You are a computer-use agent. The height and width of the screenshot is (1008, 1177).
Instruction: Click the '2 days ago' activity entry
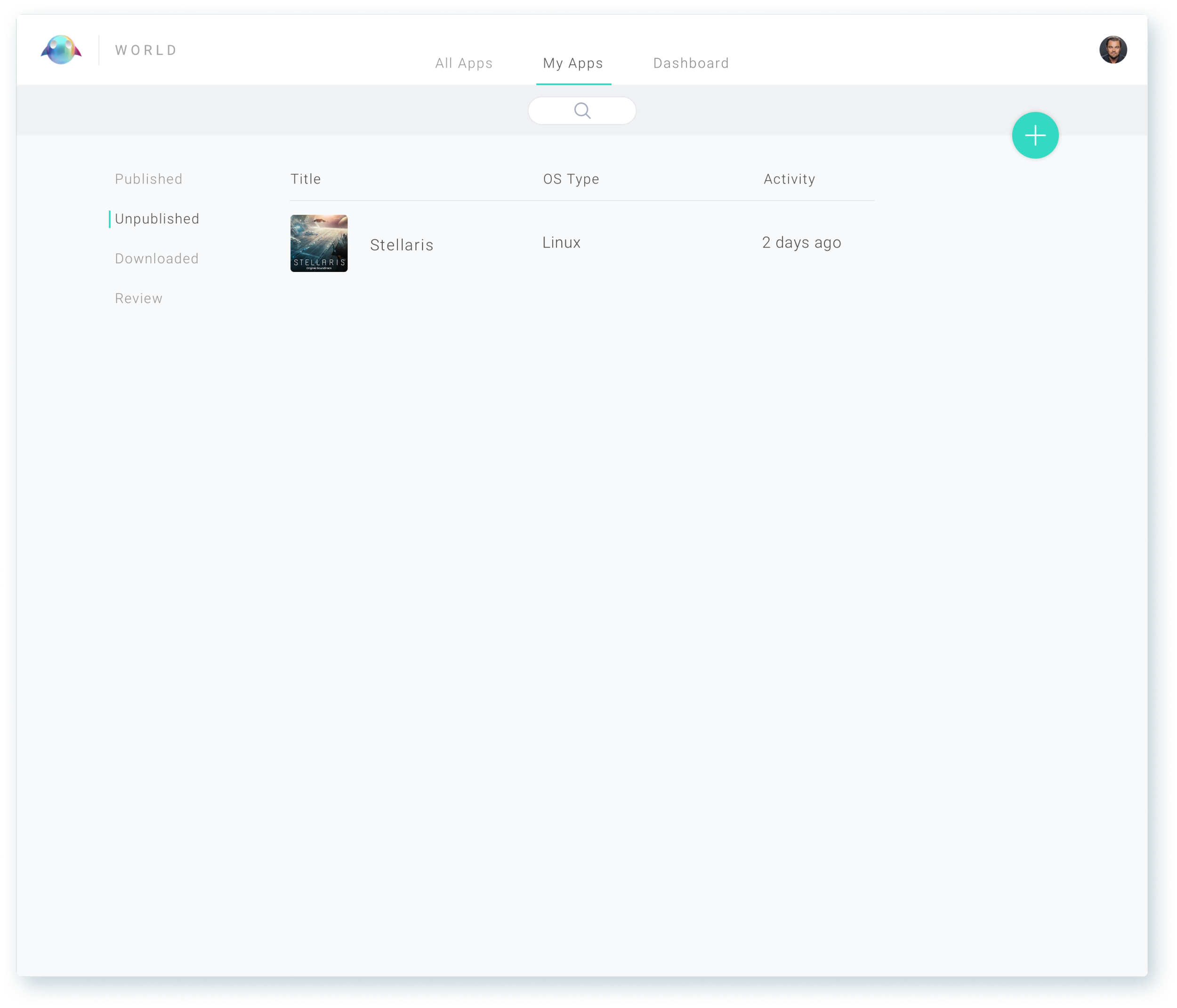(x=801, y=243)
